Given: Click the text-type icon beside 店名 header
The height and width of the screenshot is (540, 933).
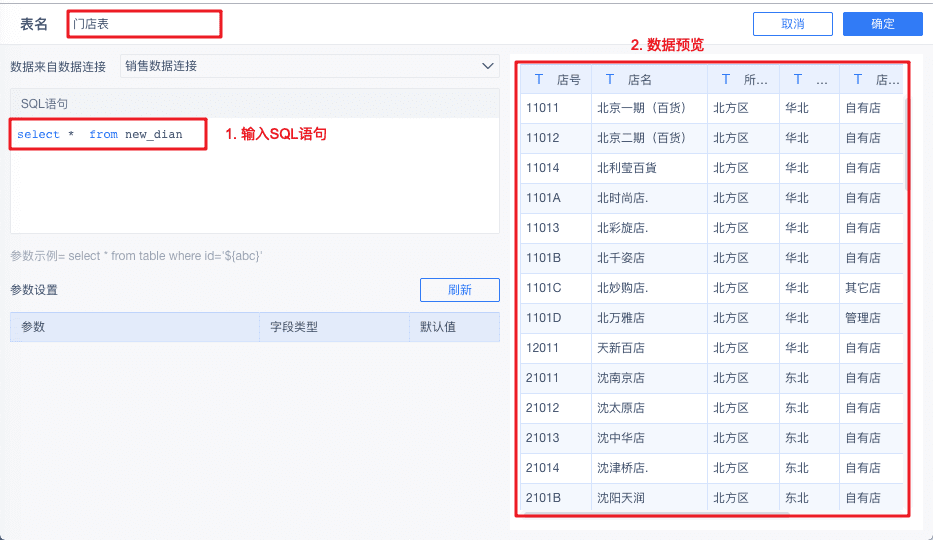Looking at the screenshot, I should (610, 79).
